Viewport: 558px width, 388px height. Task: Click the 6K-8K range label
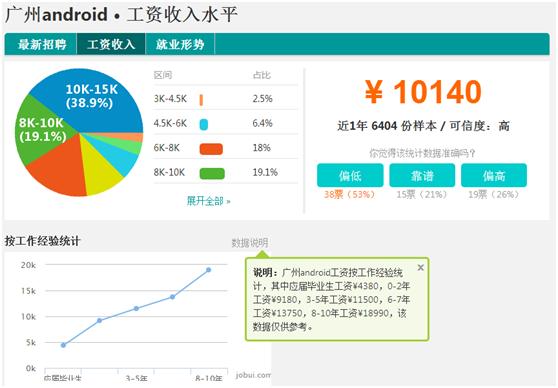167,148
